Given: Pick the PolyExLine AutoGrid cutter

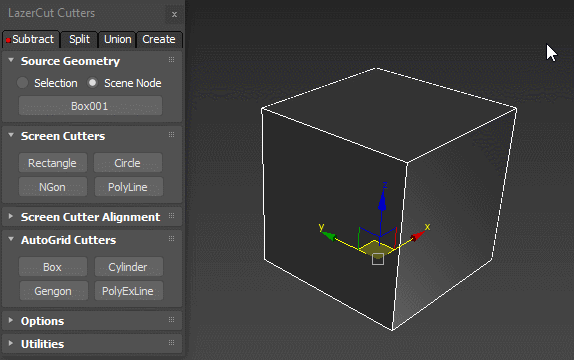Looking at the screenshot, I should (128, 291).
